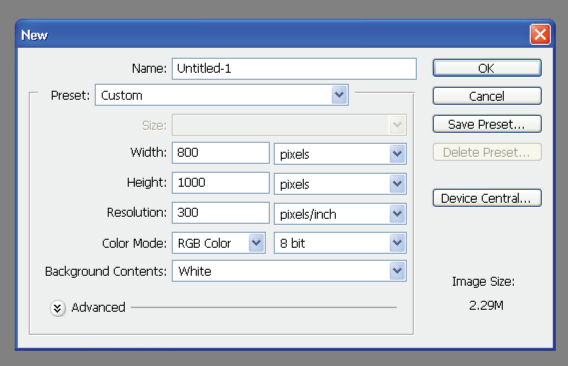The image size is (568, 366).
Task: Click the Advanced label text
Action: (98, 308)
